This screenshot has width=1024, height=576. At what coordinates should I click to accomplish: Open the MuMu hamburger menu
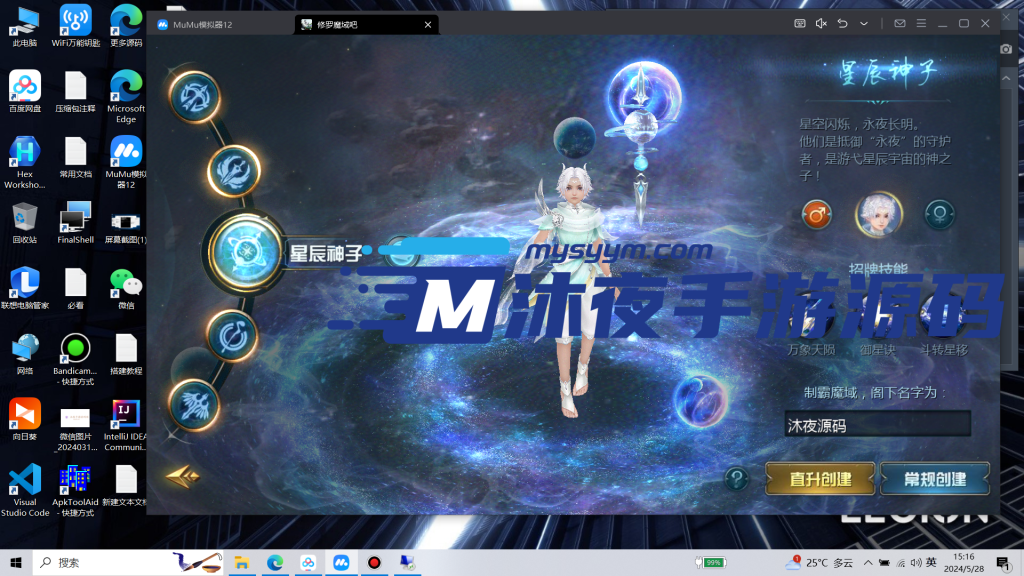pos(922,22)
